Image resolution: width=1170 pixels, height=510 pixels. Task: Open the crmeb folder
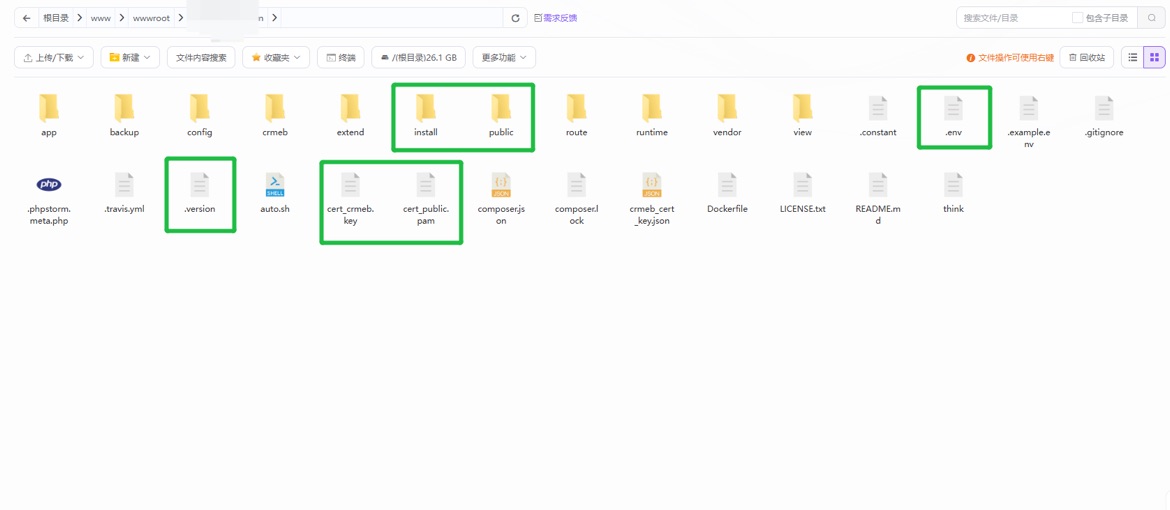275,108
